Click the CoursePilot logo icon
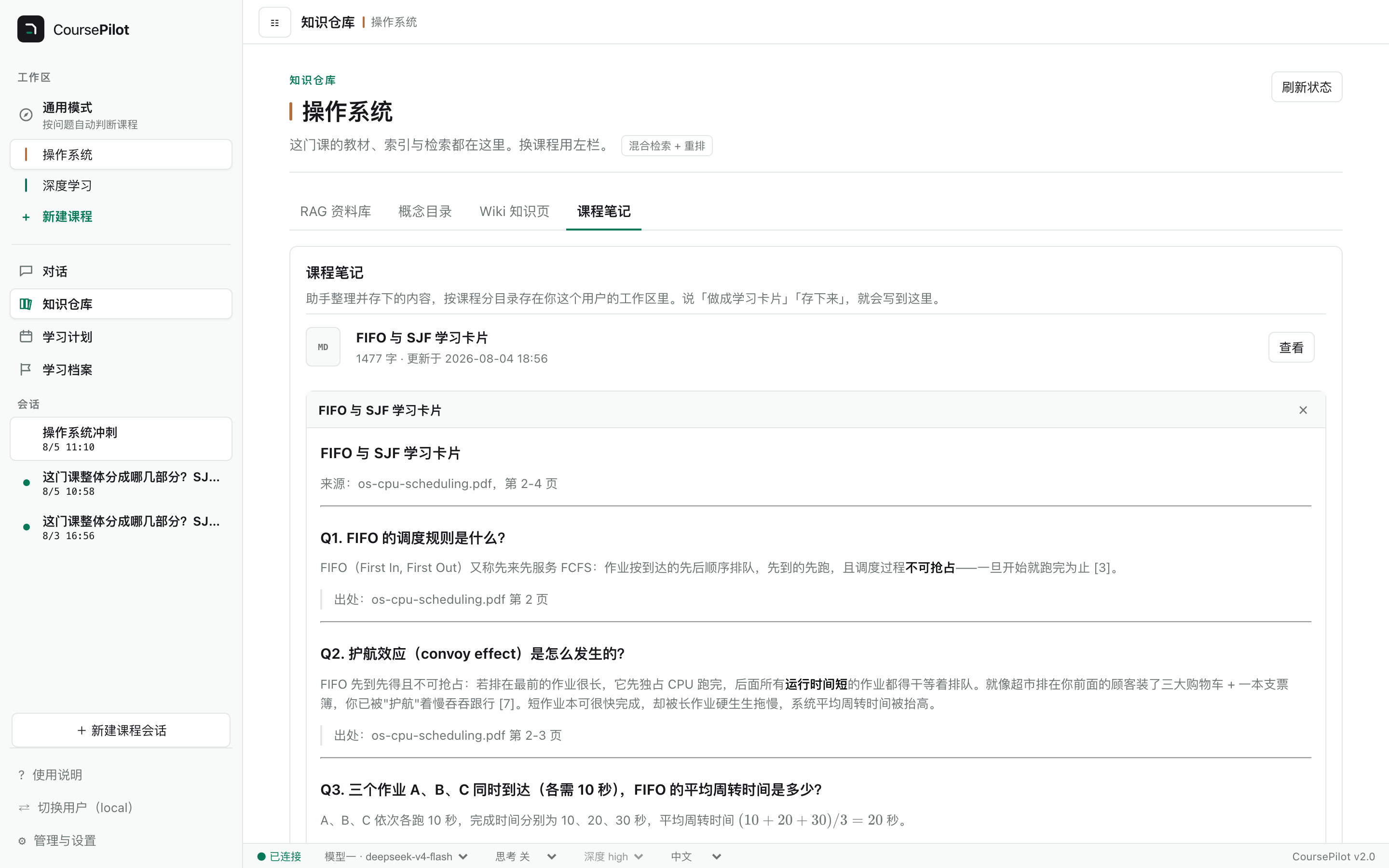The width and height of the screenshot is (1389, 868). (30, 29)
